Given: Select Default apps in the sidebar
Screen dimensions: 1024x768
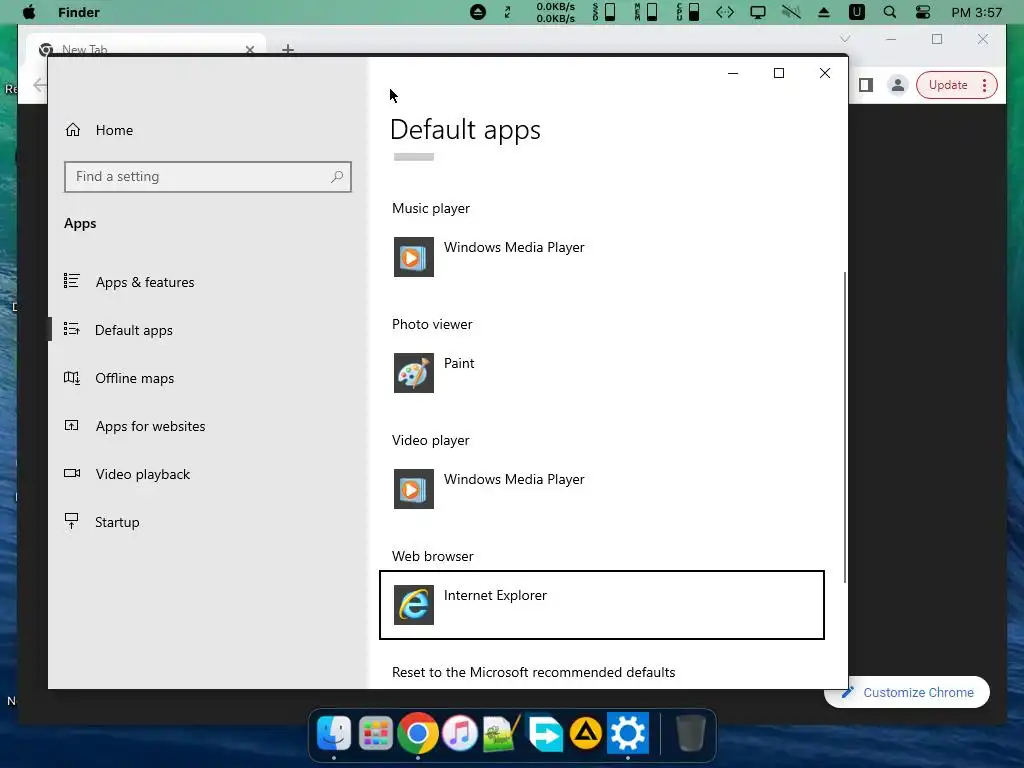Looking at the screenshot, I should 134,330.
